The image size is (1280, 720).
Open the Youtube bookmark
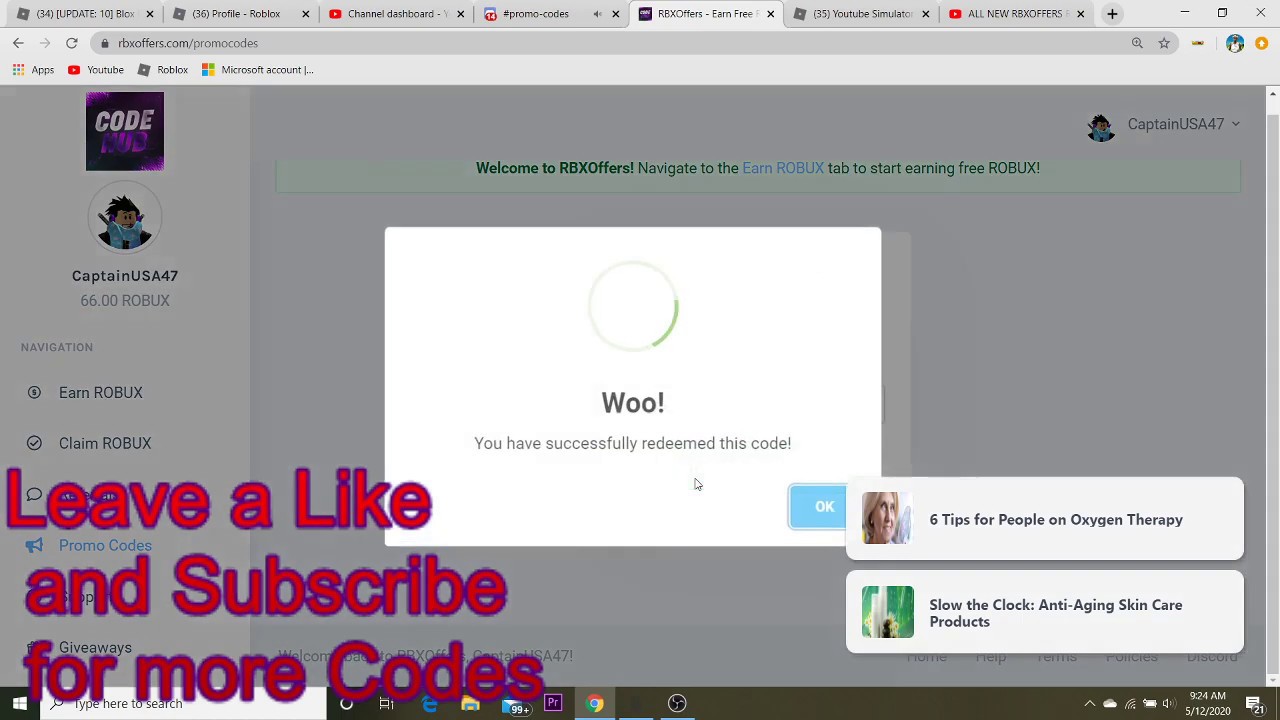pos(96,70)
